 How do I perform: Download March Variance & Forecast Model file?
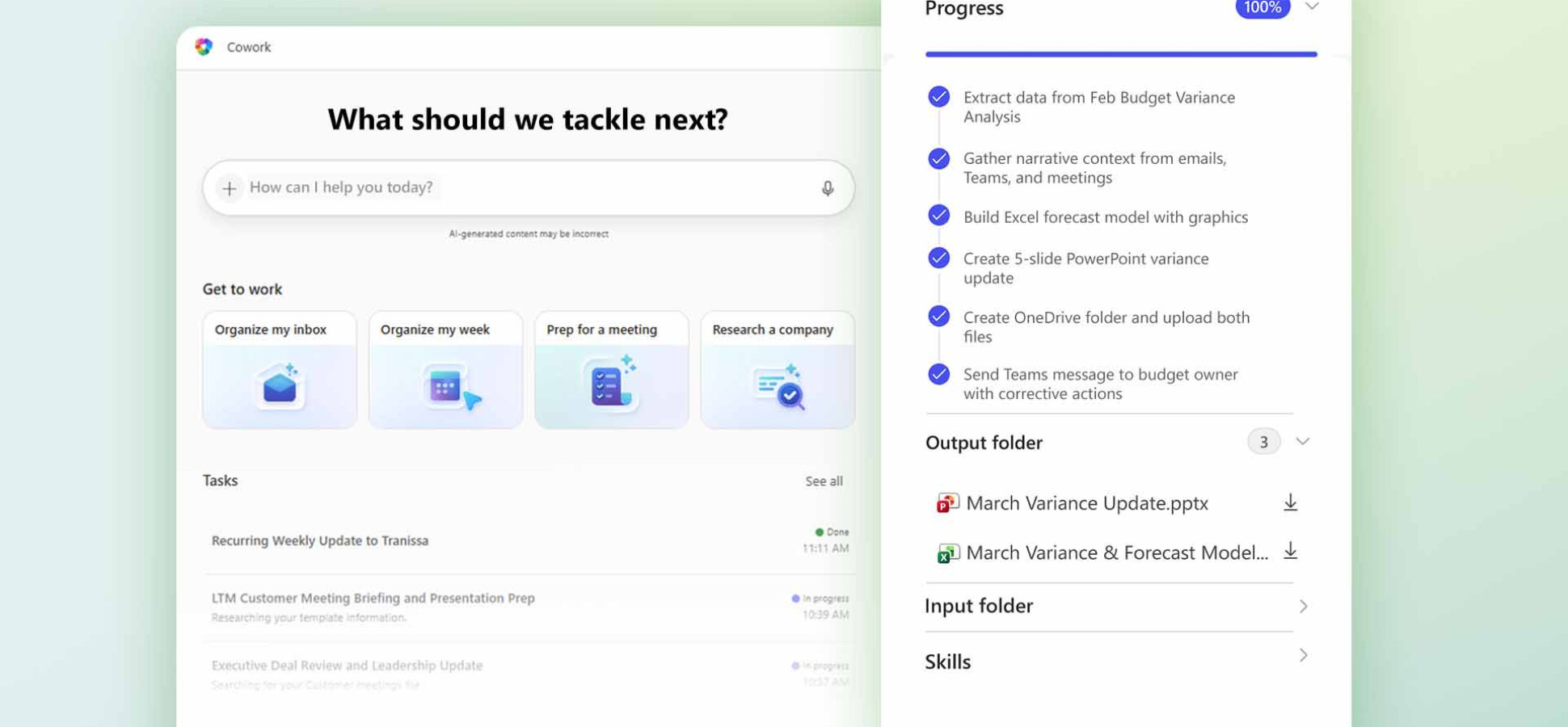coord(1290,551)
